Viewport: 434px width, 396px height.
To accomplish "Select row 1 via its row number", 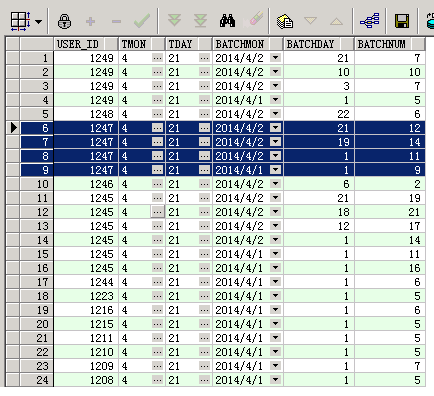I will (x=37, y=58).
